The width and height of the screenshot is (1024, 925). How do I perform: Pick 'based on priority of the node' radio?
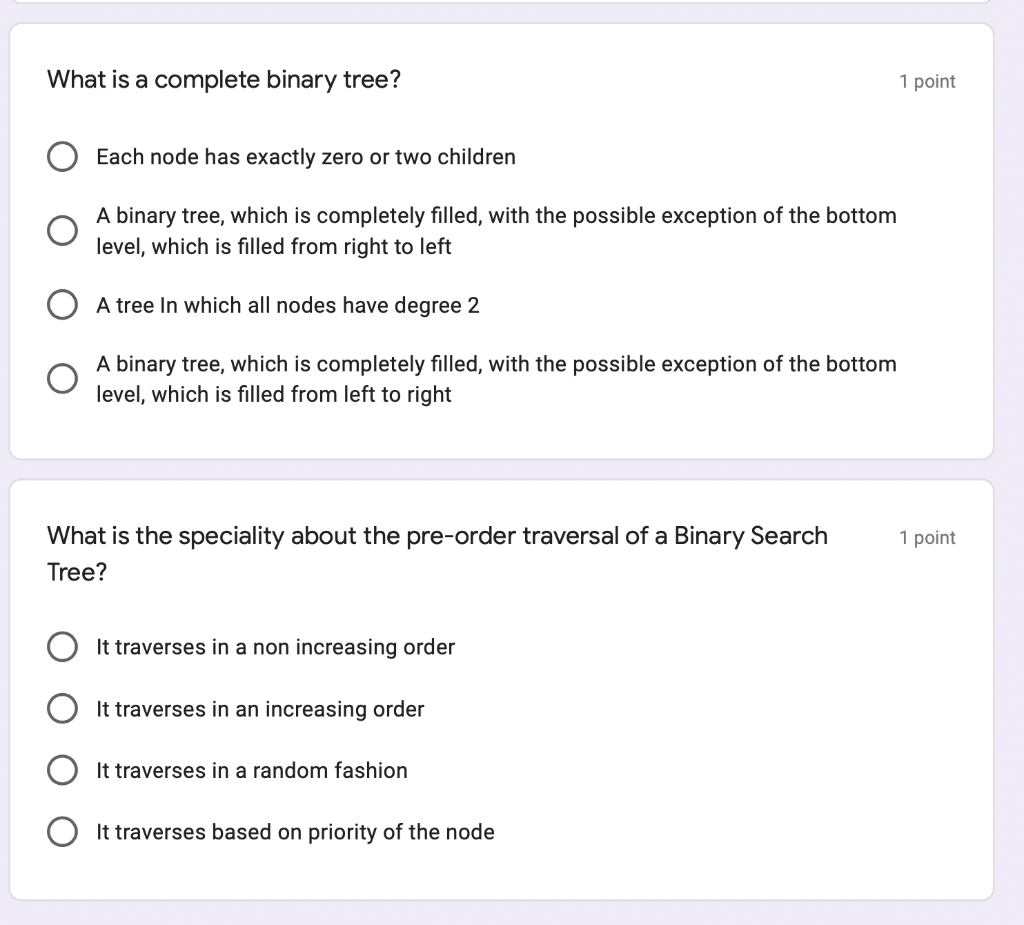point(63,832)
